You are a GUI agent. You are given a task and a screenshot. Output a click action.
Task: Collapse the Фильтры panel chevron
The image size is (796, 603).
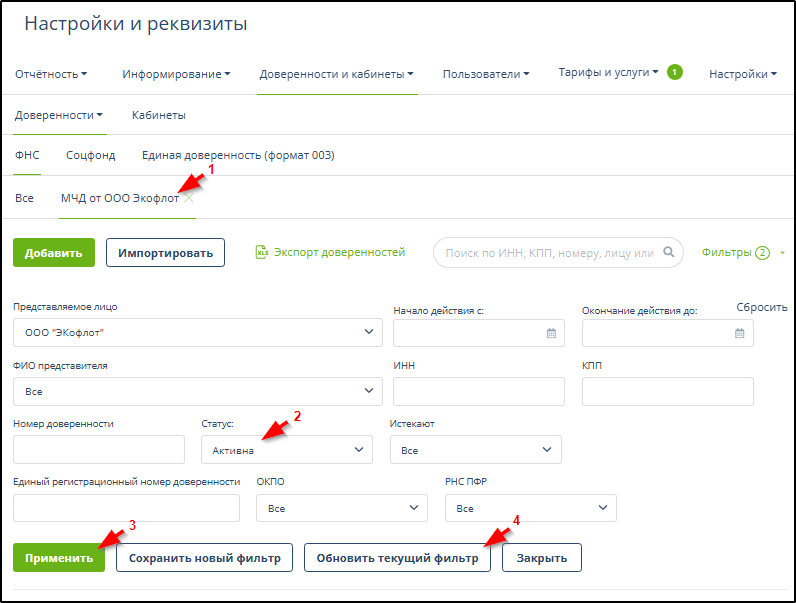[782, 253]
